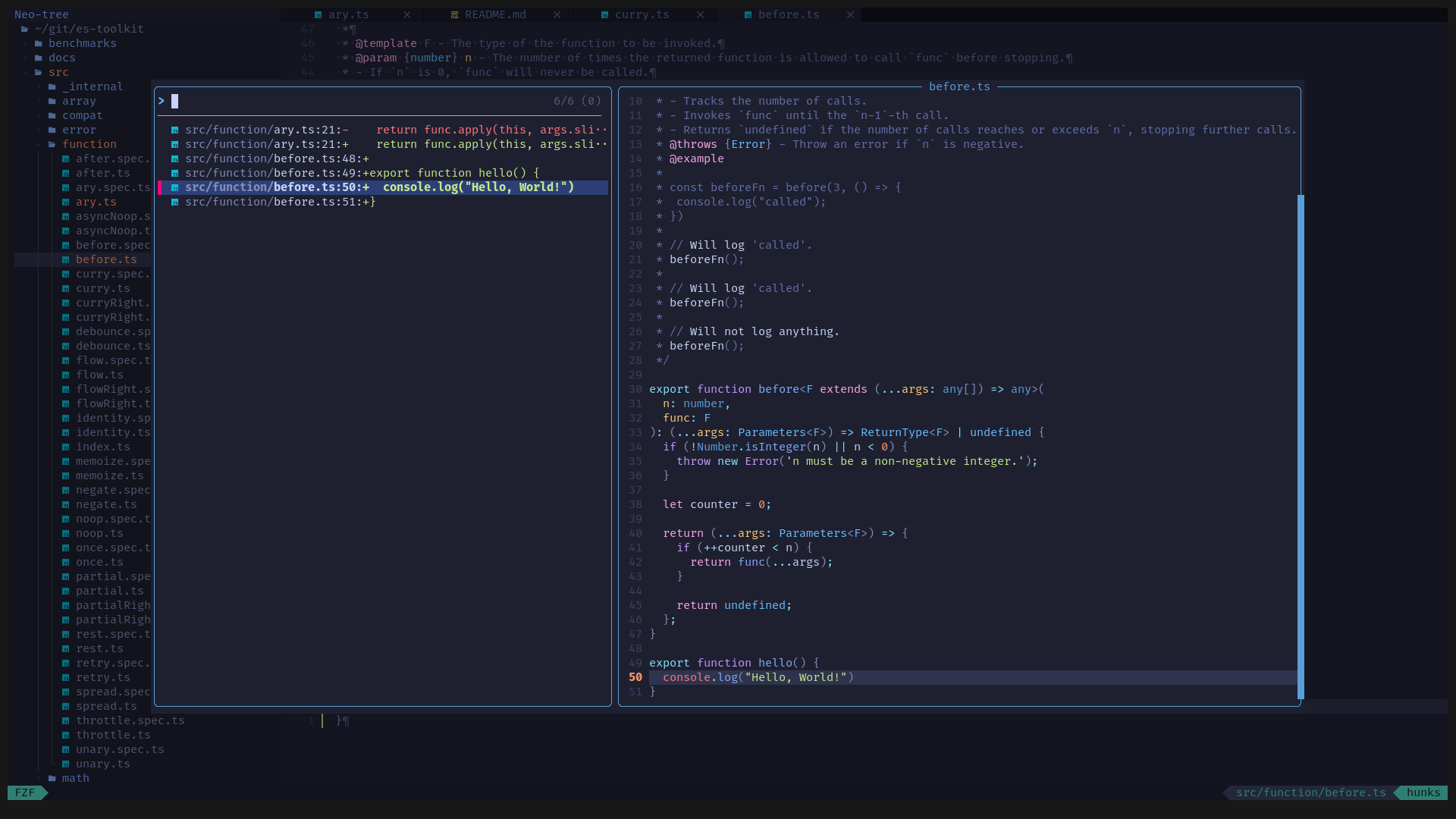The width and height of the screenshot is (1456, 819).
Task: Switch to the curry.ts tab
Action: coord(641,14)
